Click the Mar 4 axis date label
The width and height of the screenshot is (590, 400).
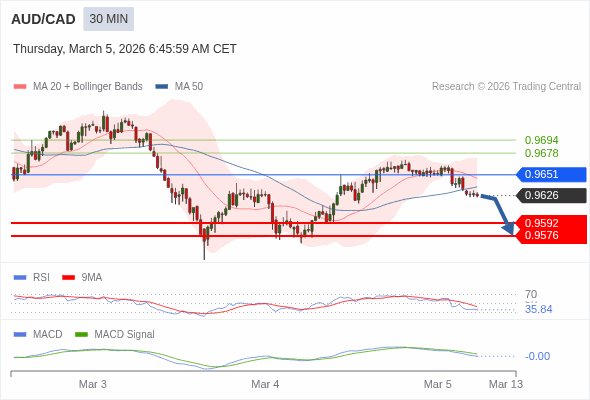click(265, 384)
